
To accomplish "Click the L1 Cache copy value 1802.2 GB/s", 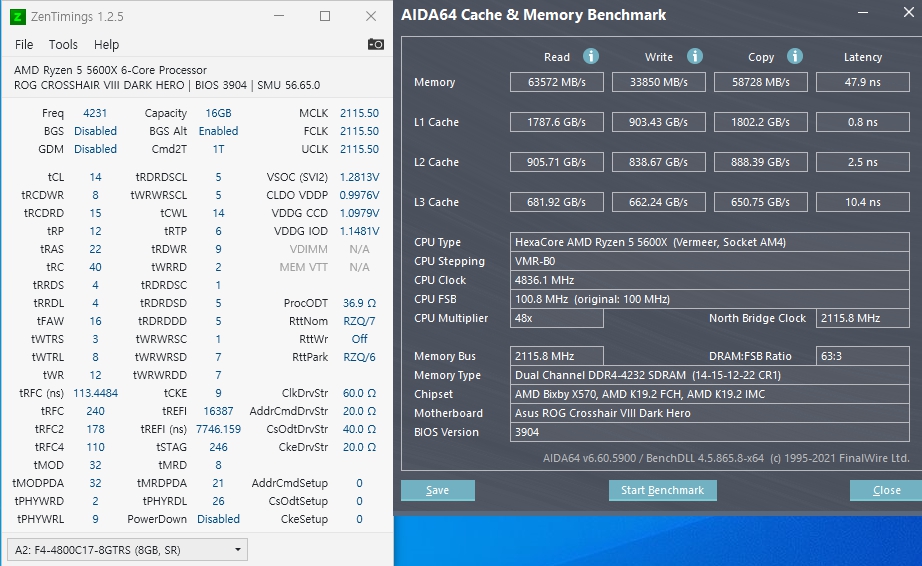I will point(761,122).
